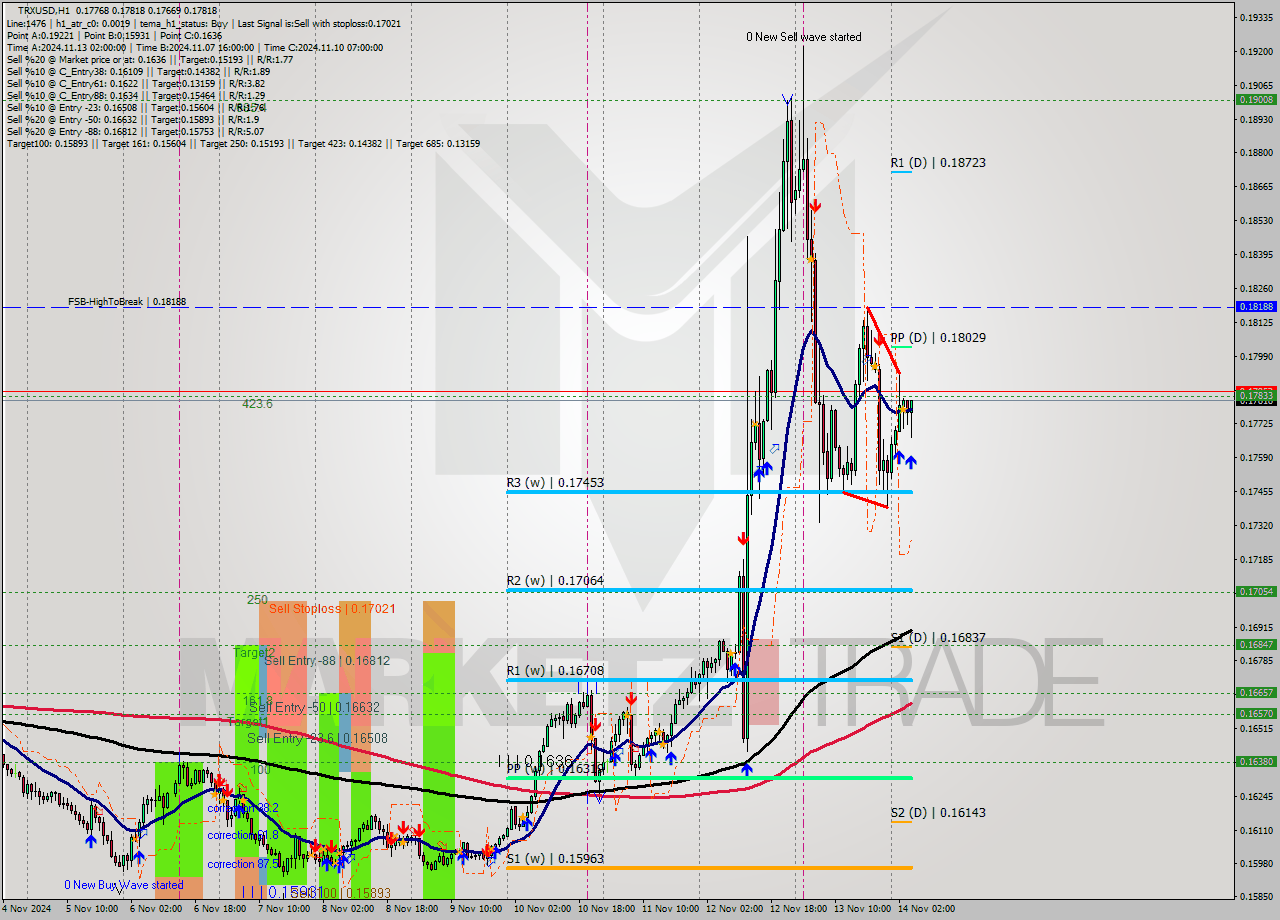The image size is (1280, 920).
Task: Select the R2 (w) | 0.17064 label
Action: 555,581
